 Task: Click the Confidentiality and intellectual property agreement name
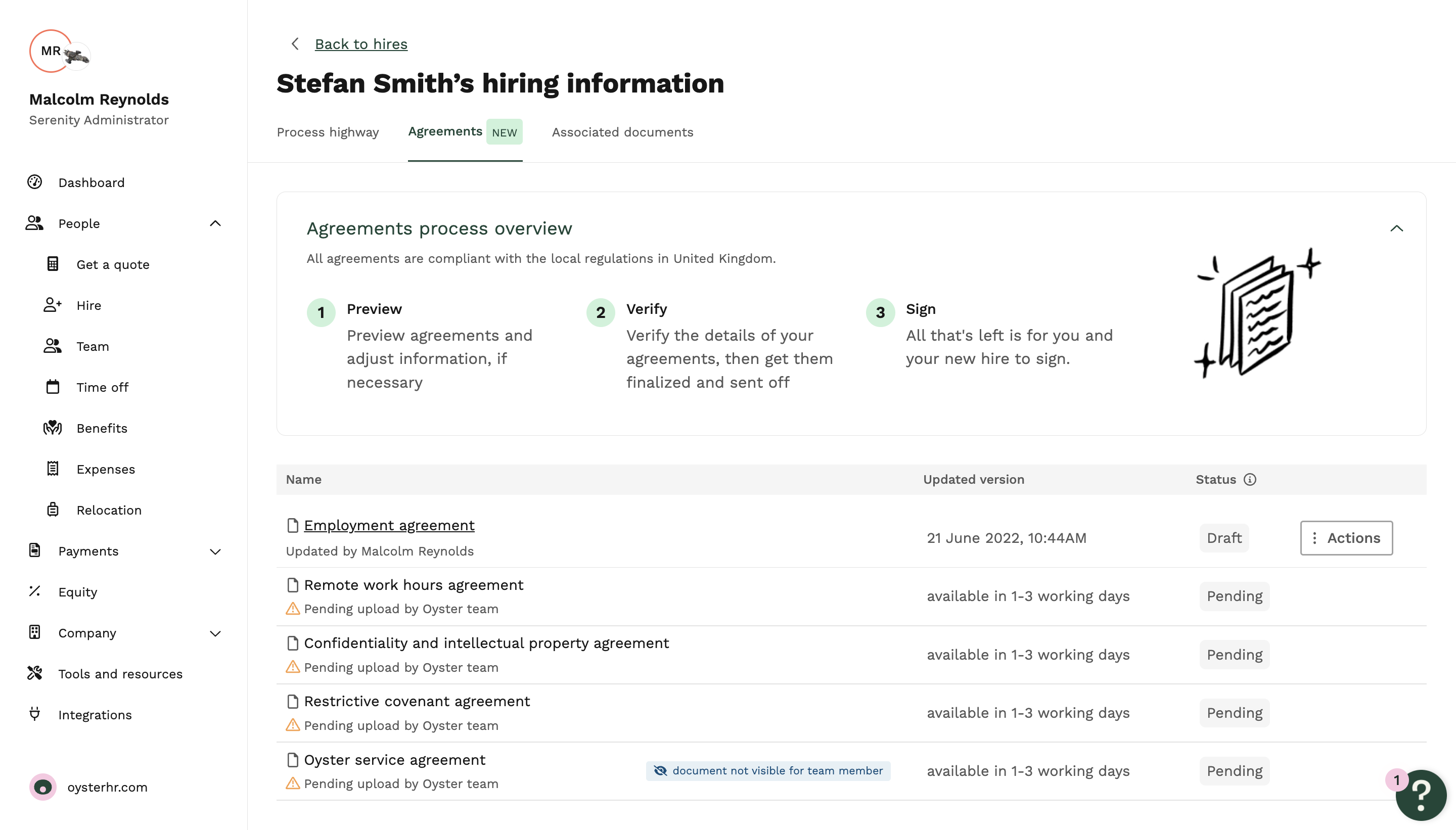click(x=486, y=643)
